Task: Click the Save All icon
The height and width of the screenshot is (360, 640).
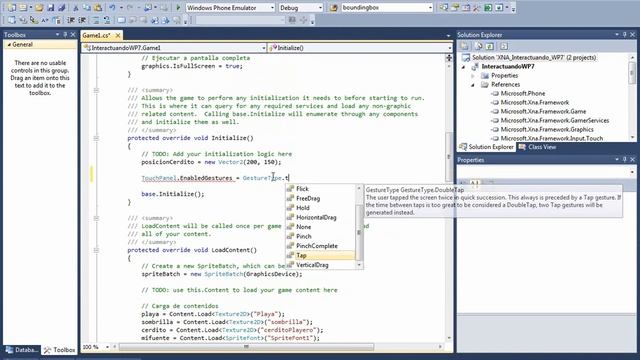Action: click(62, 7)
